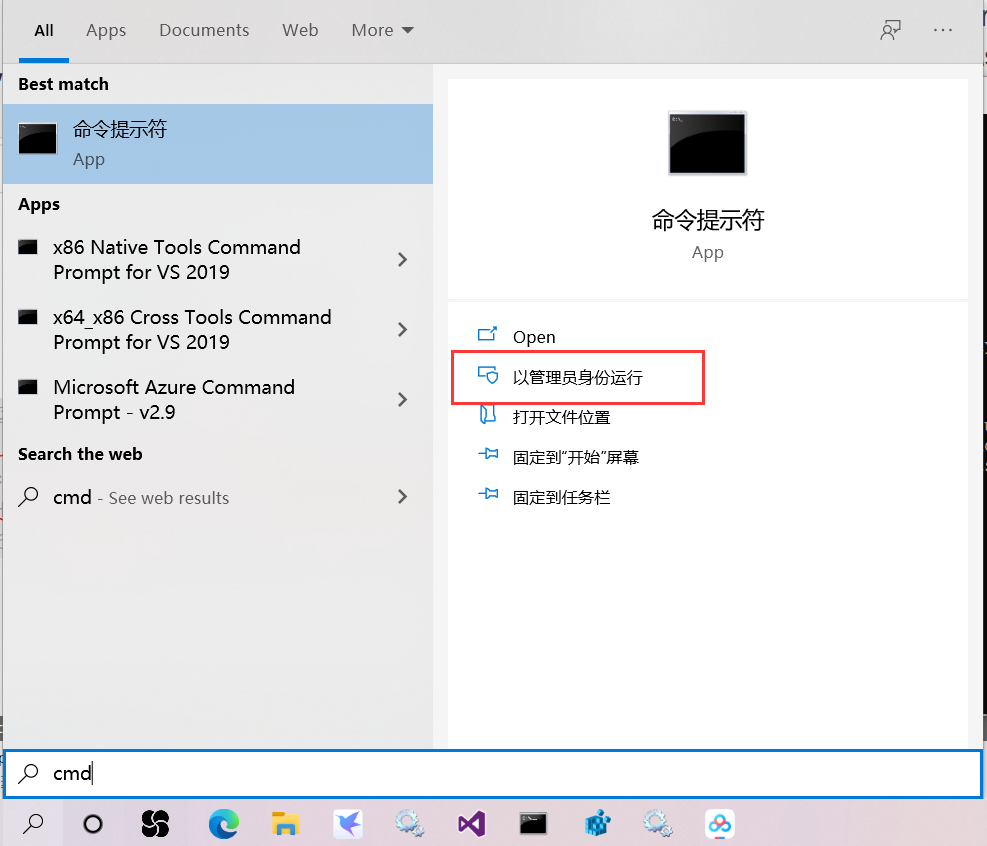Switch to the Apps search tab
This screenshot has height=846, width=987.
pos(106,30)
